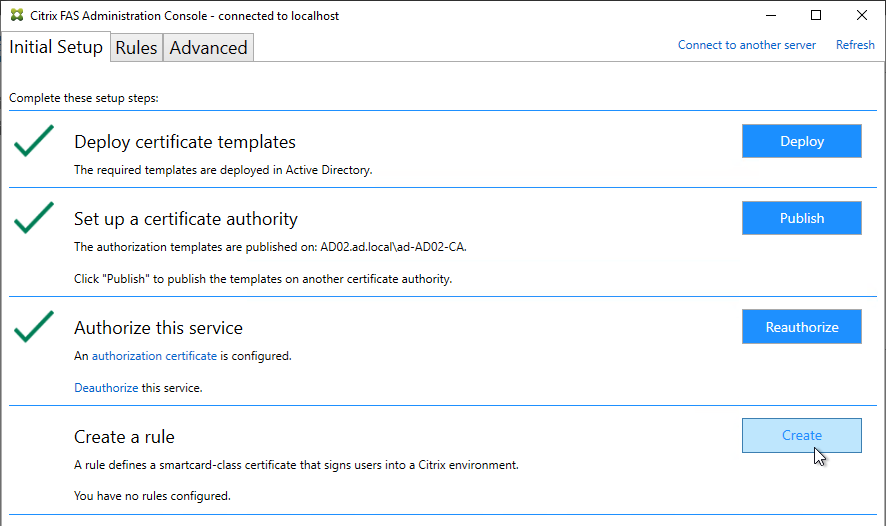Click the Create button for a rule
Viewport: 886px width, 526px height.
click(x=801, y=435)
